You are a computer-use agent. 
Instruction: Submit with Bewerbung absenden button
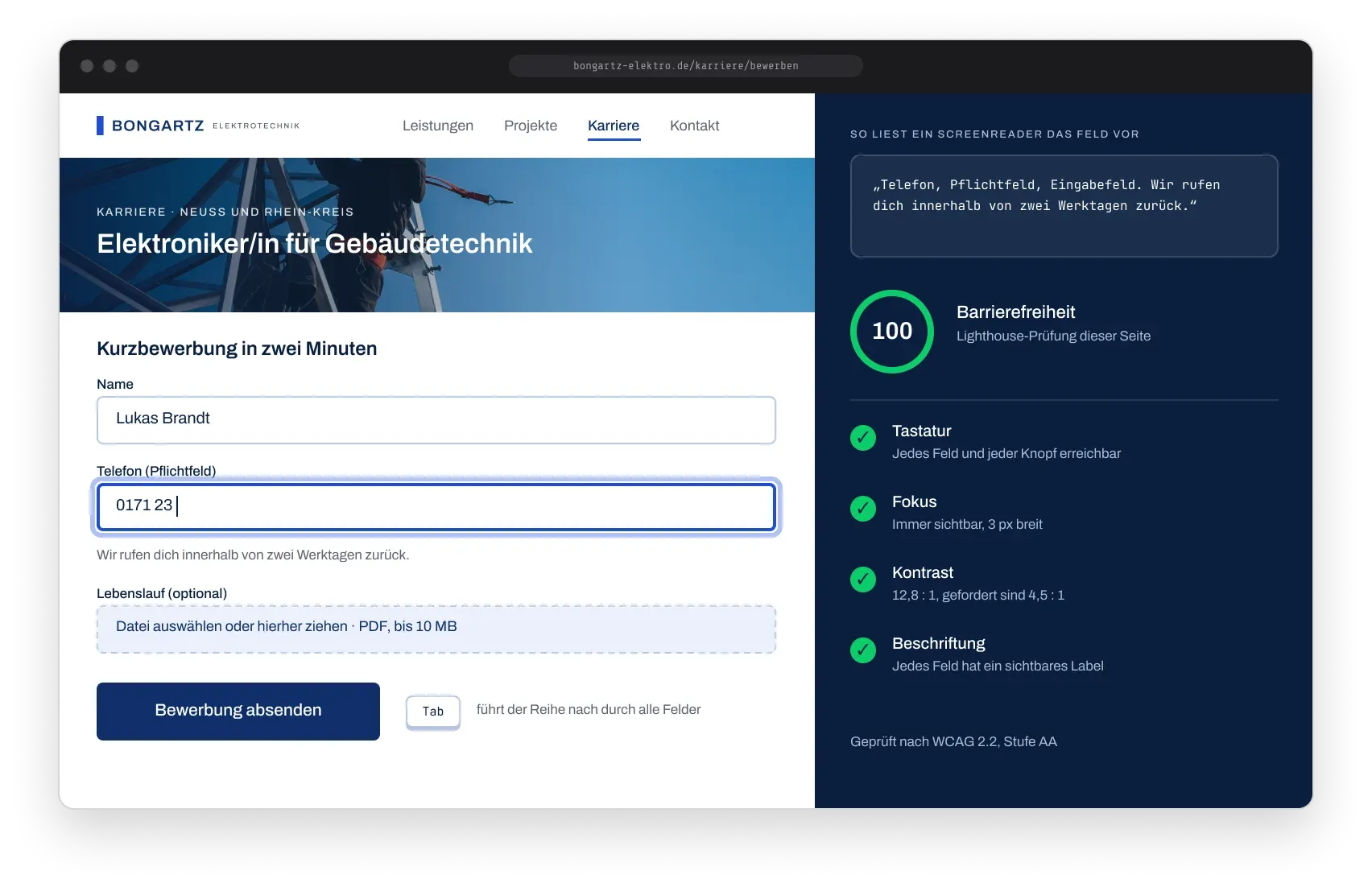click(238, 712)
